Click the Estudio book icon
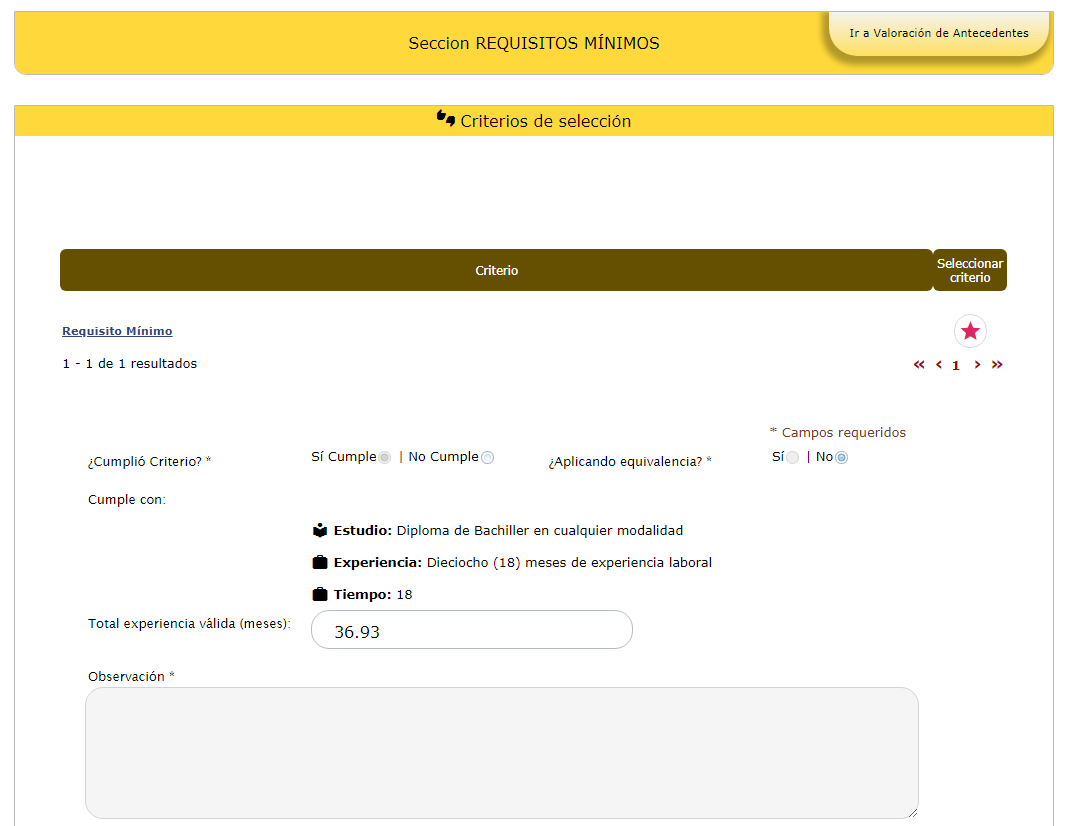Image resolution: width=1069 pixels, height=826 pixels. [x=320, y=531]
